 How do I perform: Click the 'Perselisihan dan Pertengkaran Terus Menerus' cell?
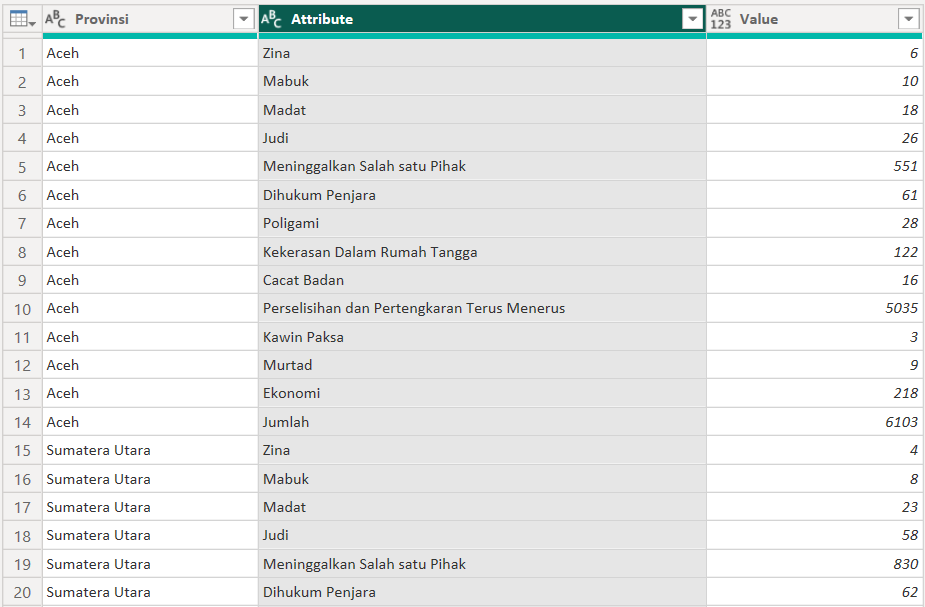414,309
